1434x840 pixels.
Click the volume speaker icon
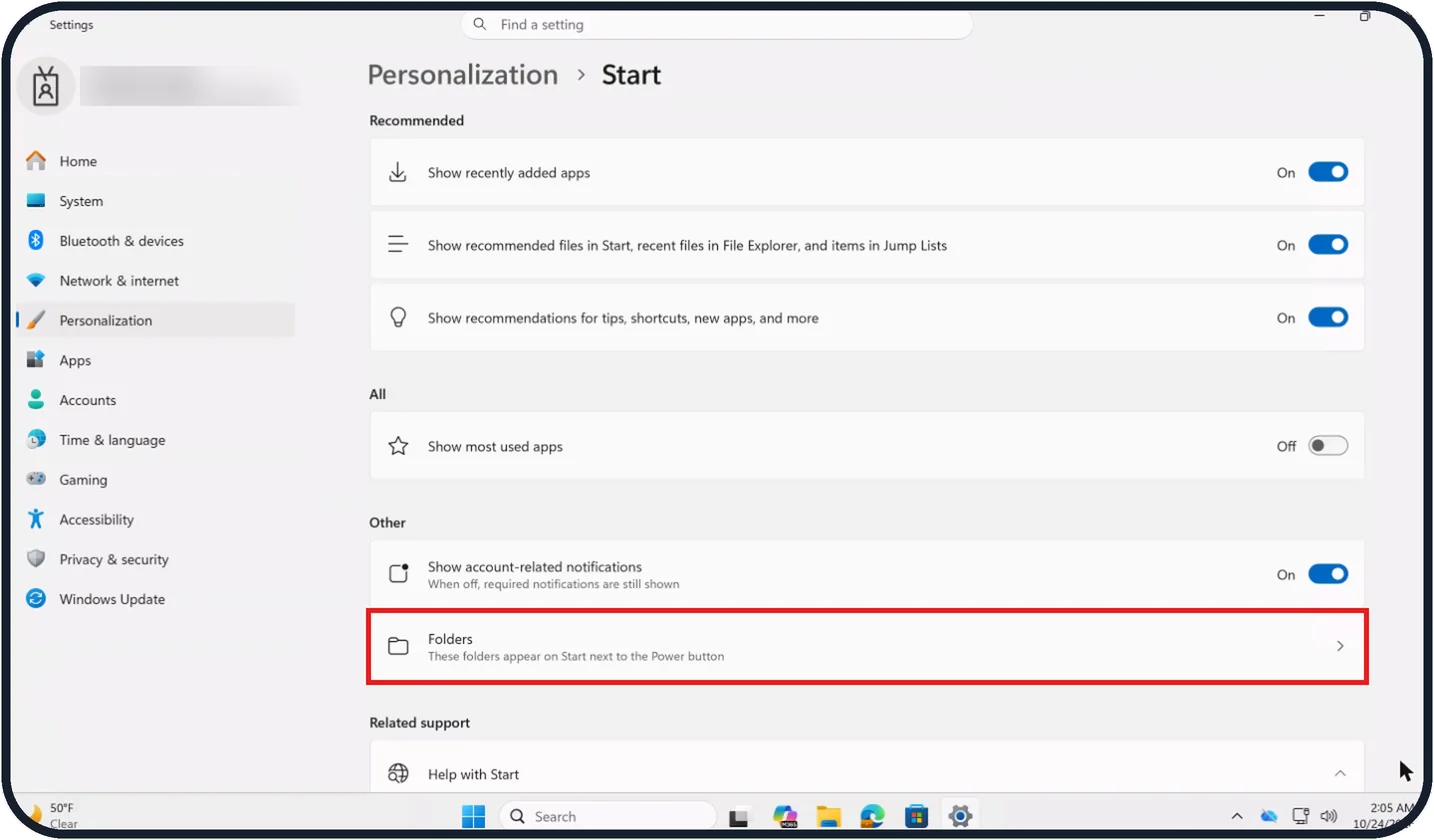[1329, 816]
